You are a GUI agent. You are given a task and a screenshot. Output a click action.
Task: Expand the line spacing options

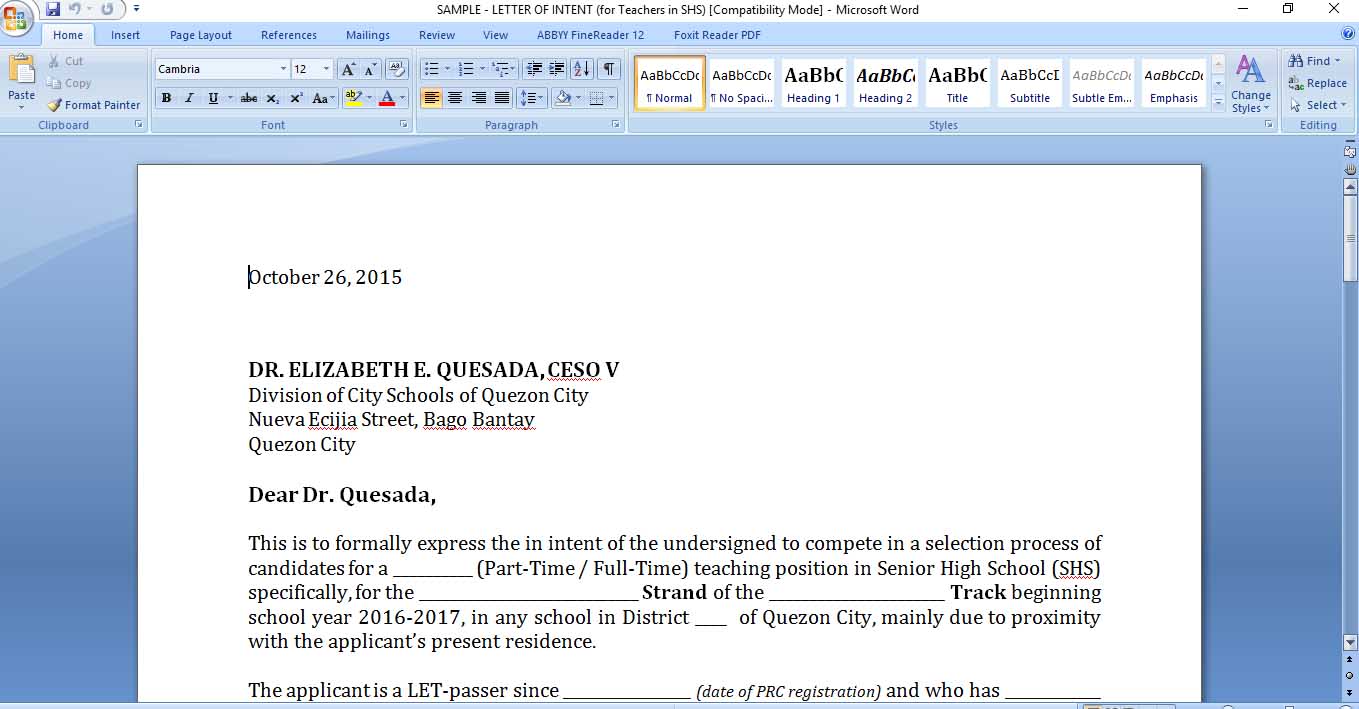[532, 98]
